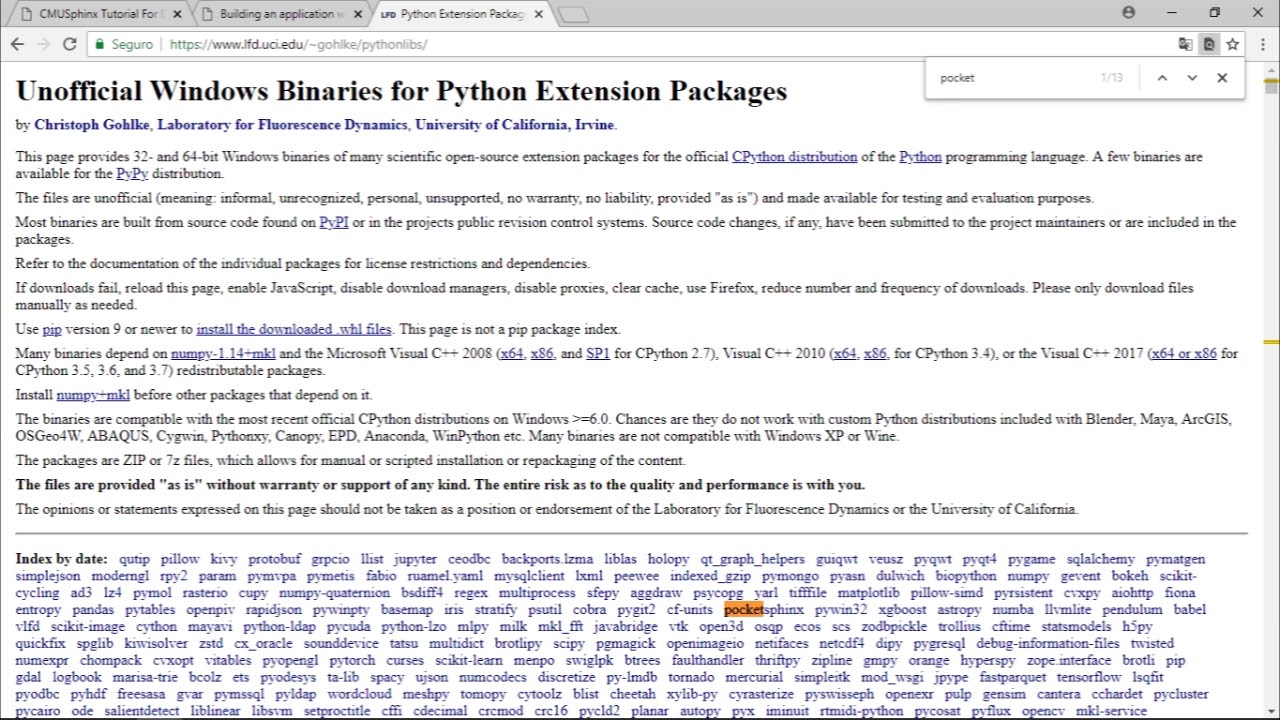Open the sqlalchemy package link

tap(1100, 559)
